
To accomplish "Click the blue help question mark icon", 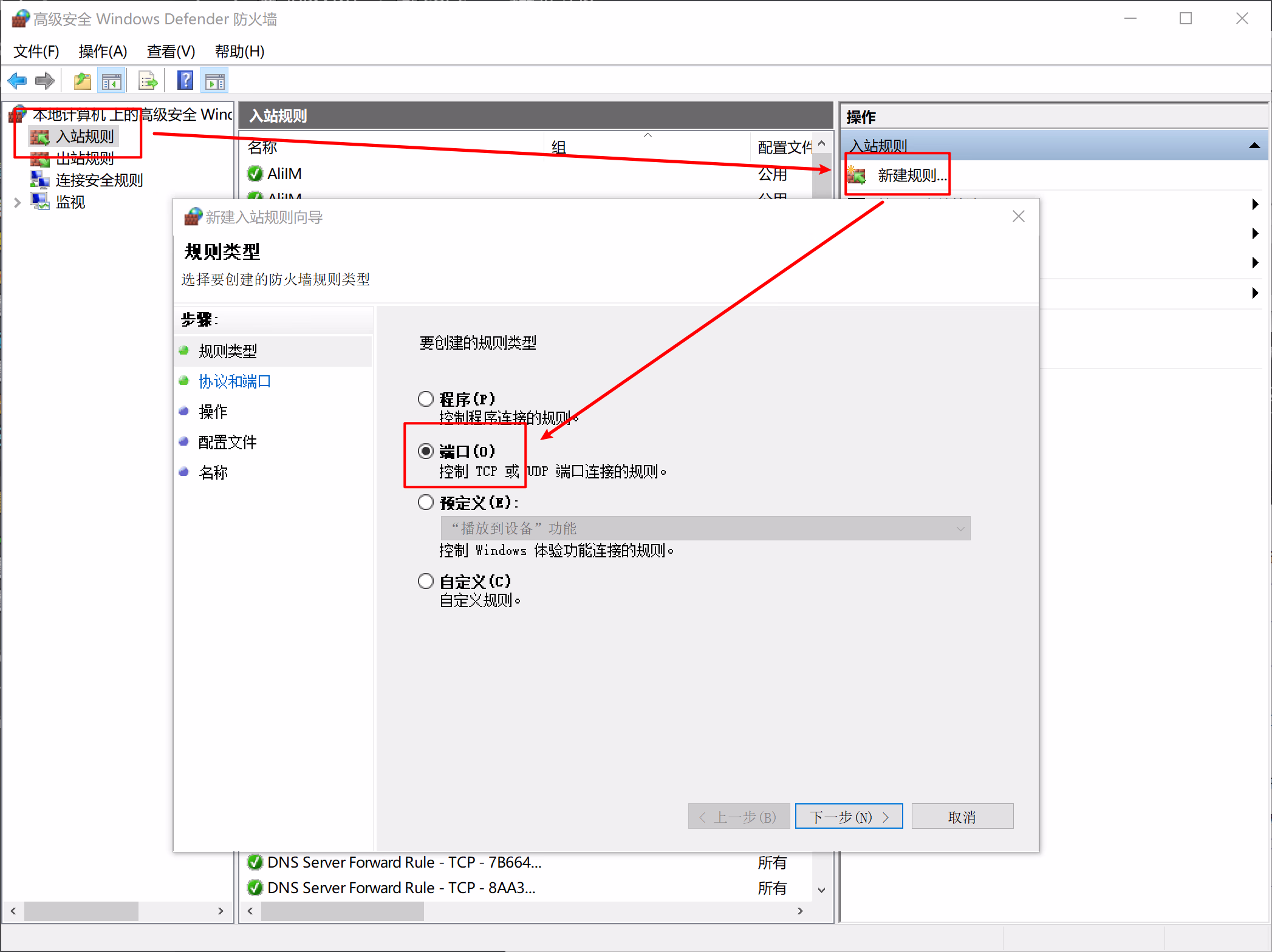I will (185, 81).
